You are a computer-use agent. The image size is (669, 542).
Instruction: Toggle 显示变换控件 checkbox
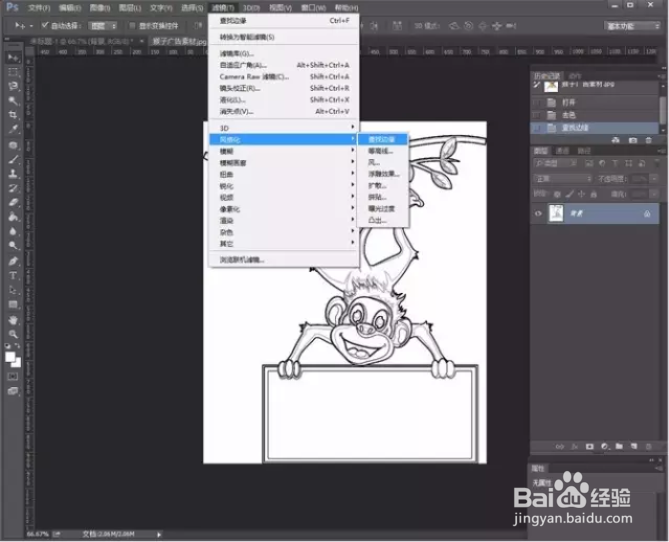click(x=132, y=26)
